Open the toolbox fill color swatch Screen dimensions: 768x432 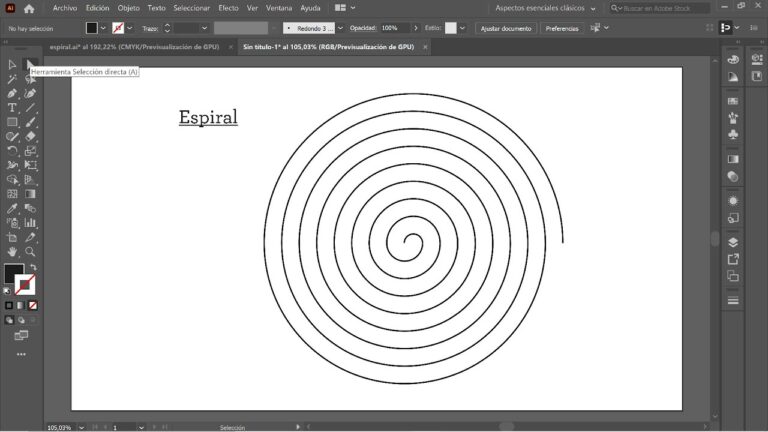(x=14, y=273)
